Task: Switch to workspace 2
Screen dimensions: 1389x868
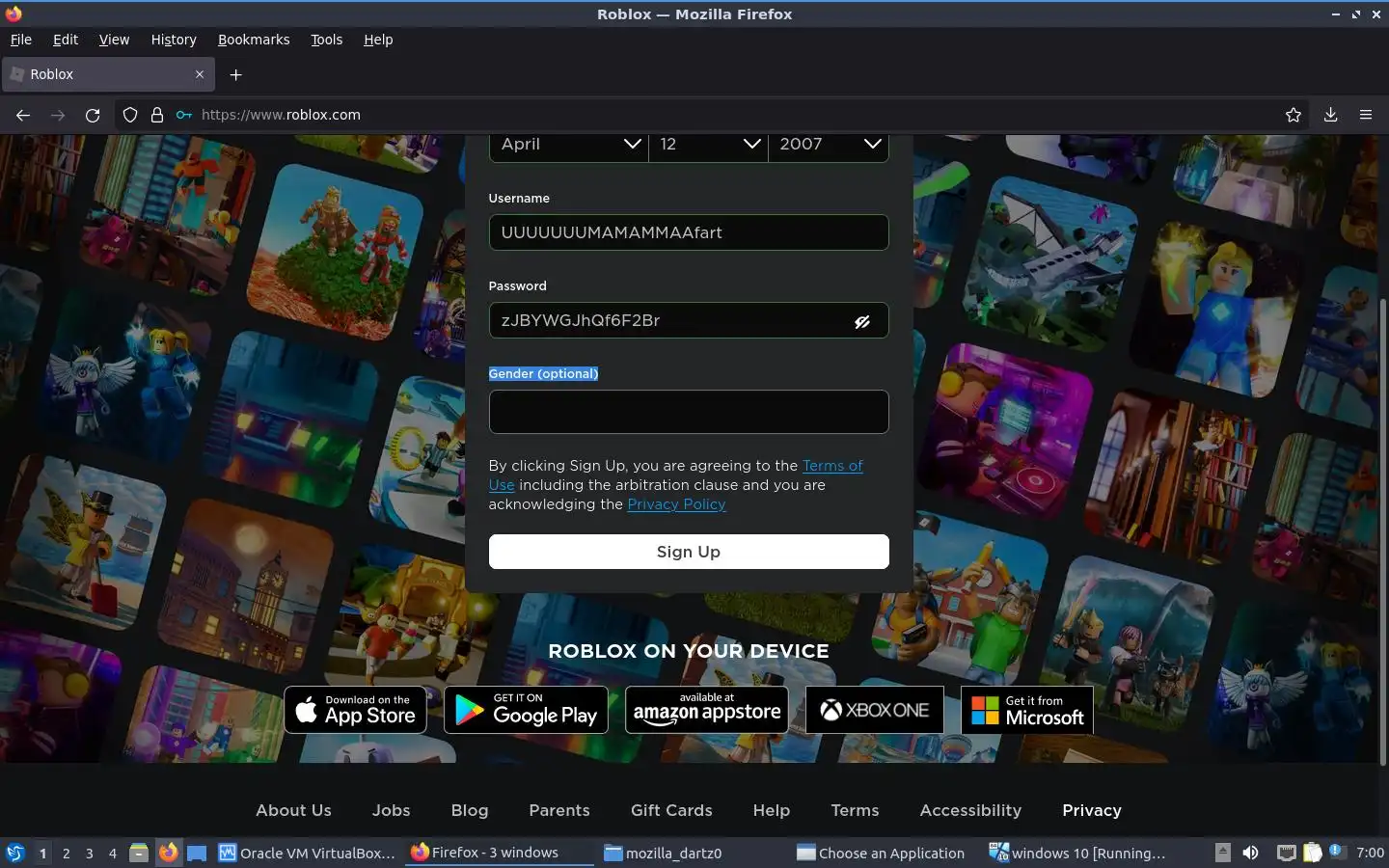Action: click(x=66, y=853)
